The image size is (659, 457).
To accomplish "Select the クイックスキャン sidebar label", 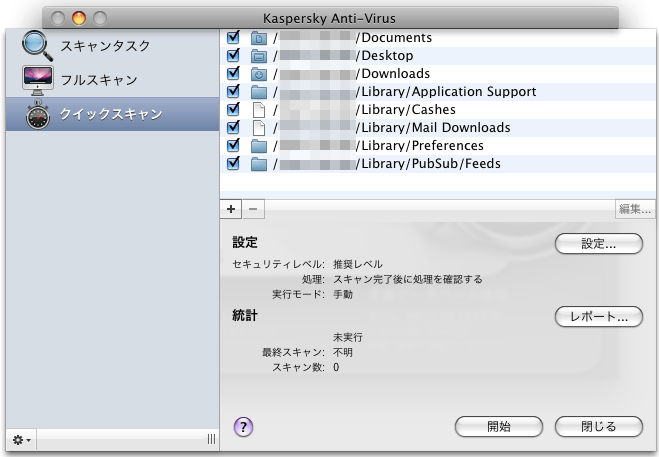I will pos(111,114).
